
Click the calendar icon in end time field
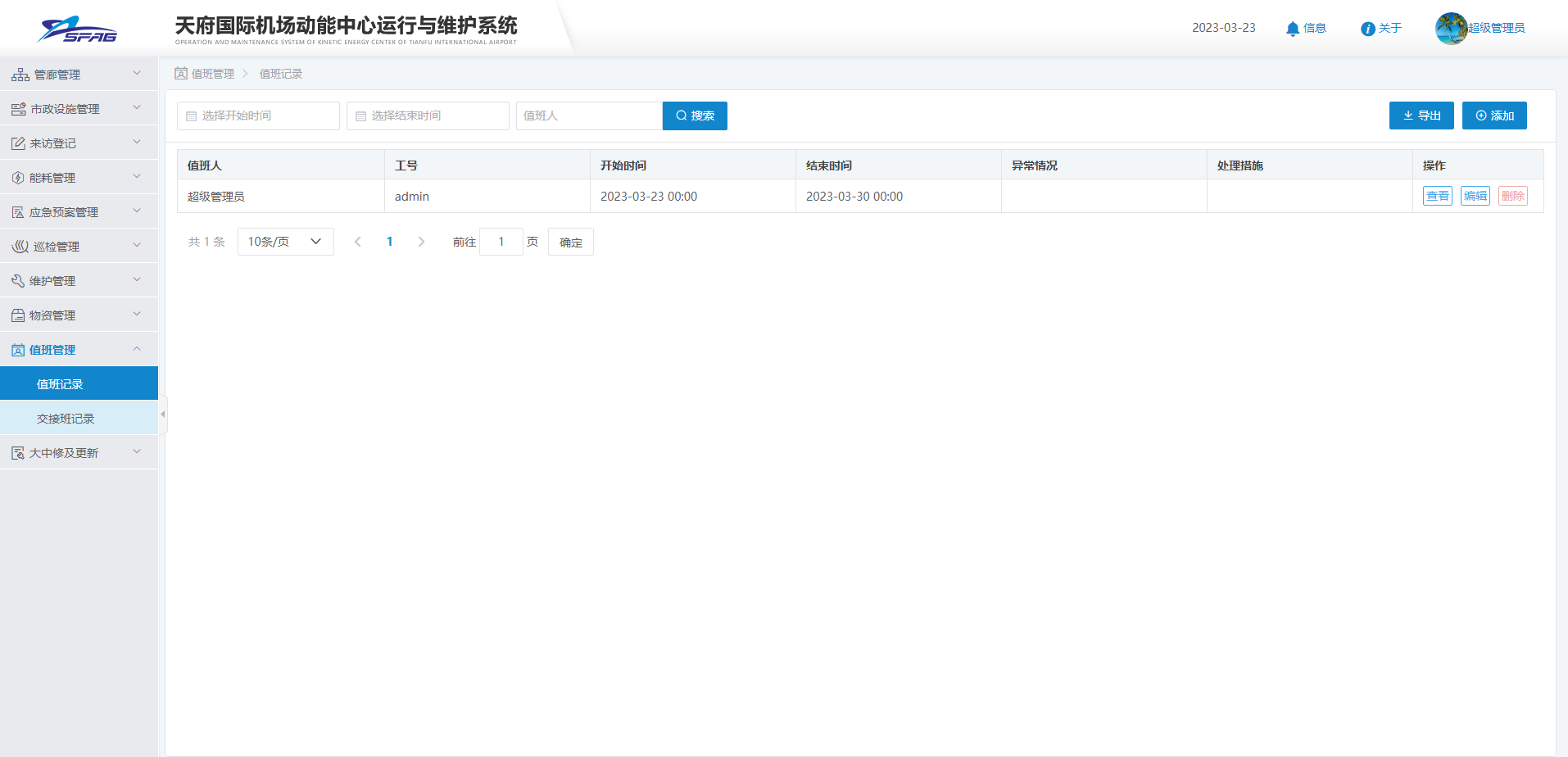(x=360, y=116)
